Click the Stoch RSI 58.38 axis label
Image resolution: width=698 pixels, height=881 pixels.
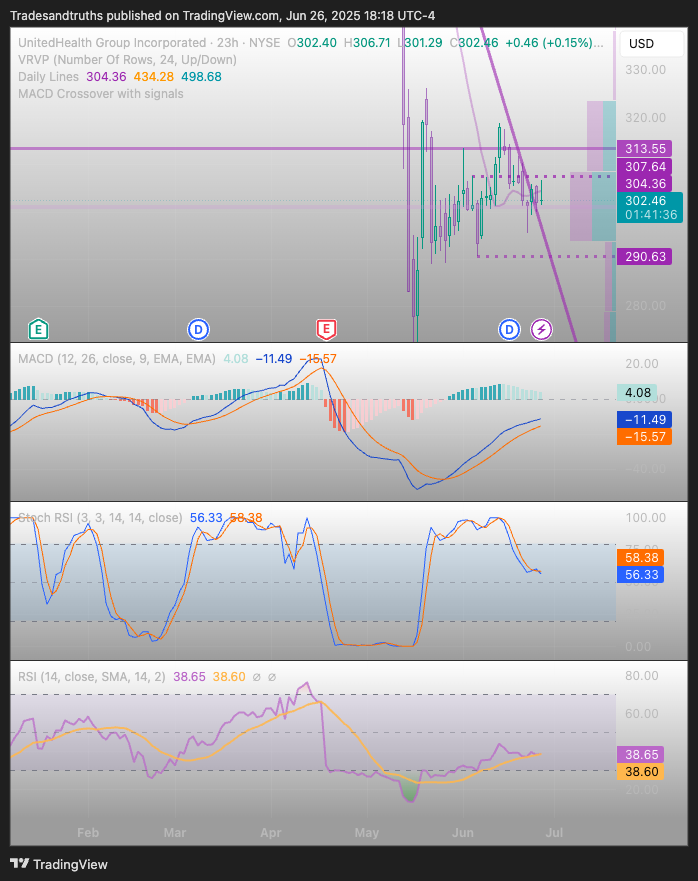click(641, 557)
